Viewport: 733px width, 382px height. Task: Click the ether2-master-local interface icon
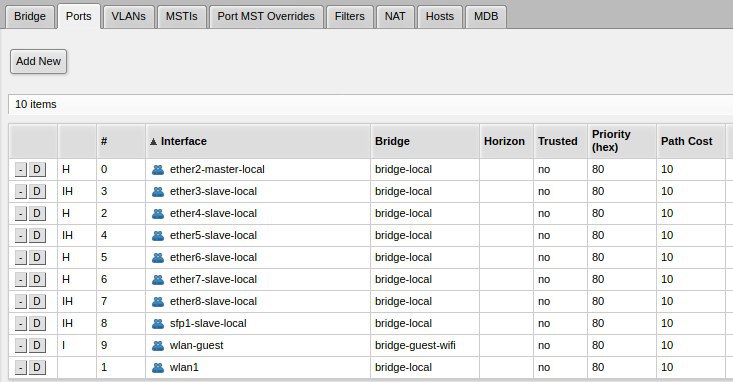(x=158, y=170)
